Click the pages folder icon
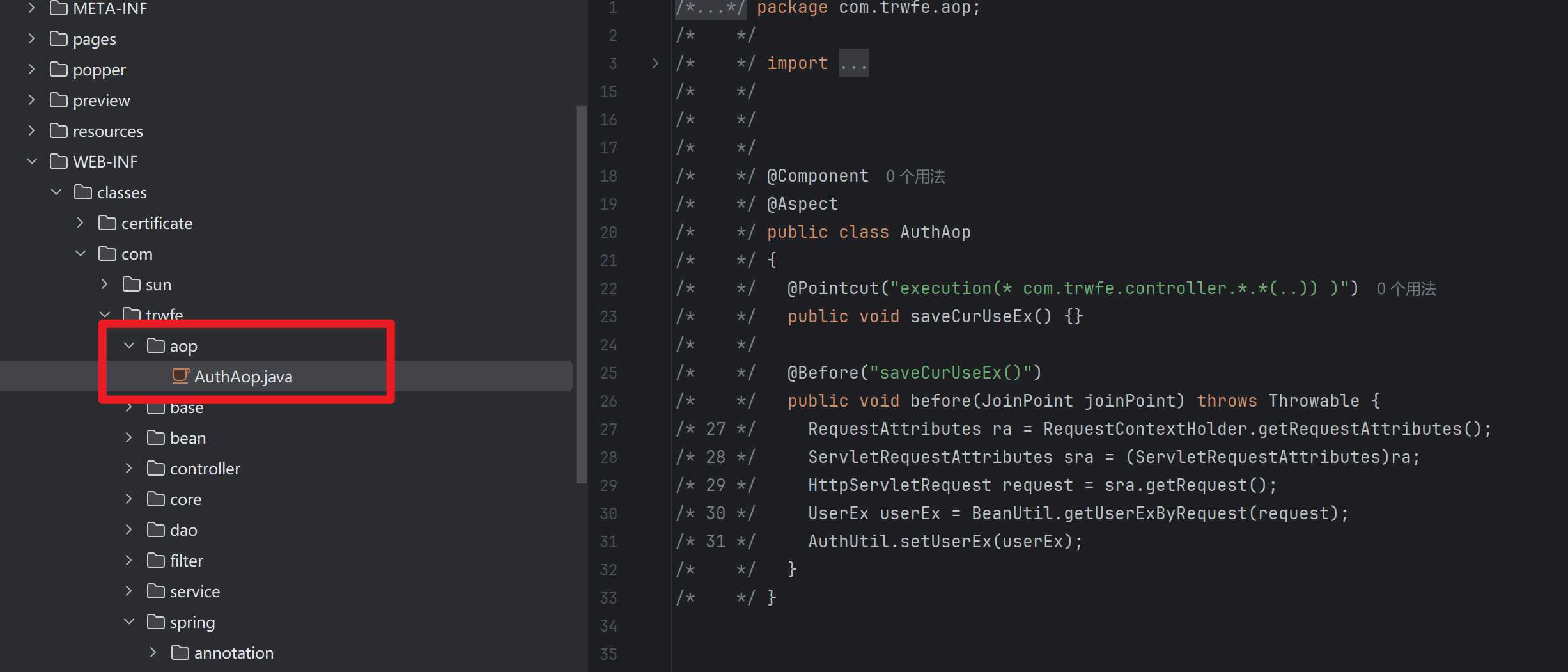 click(59, 39)
